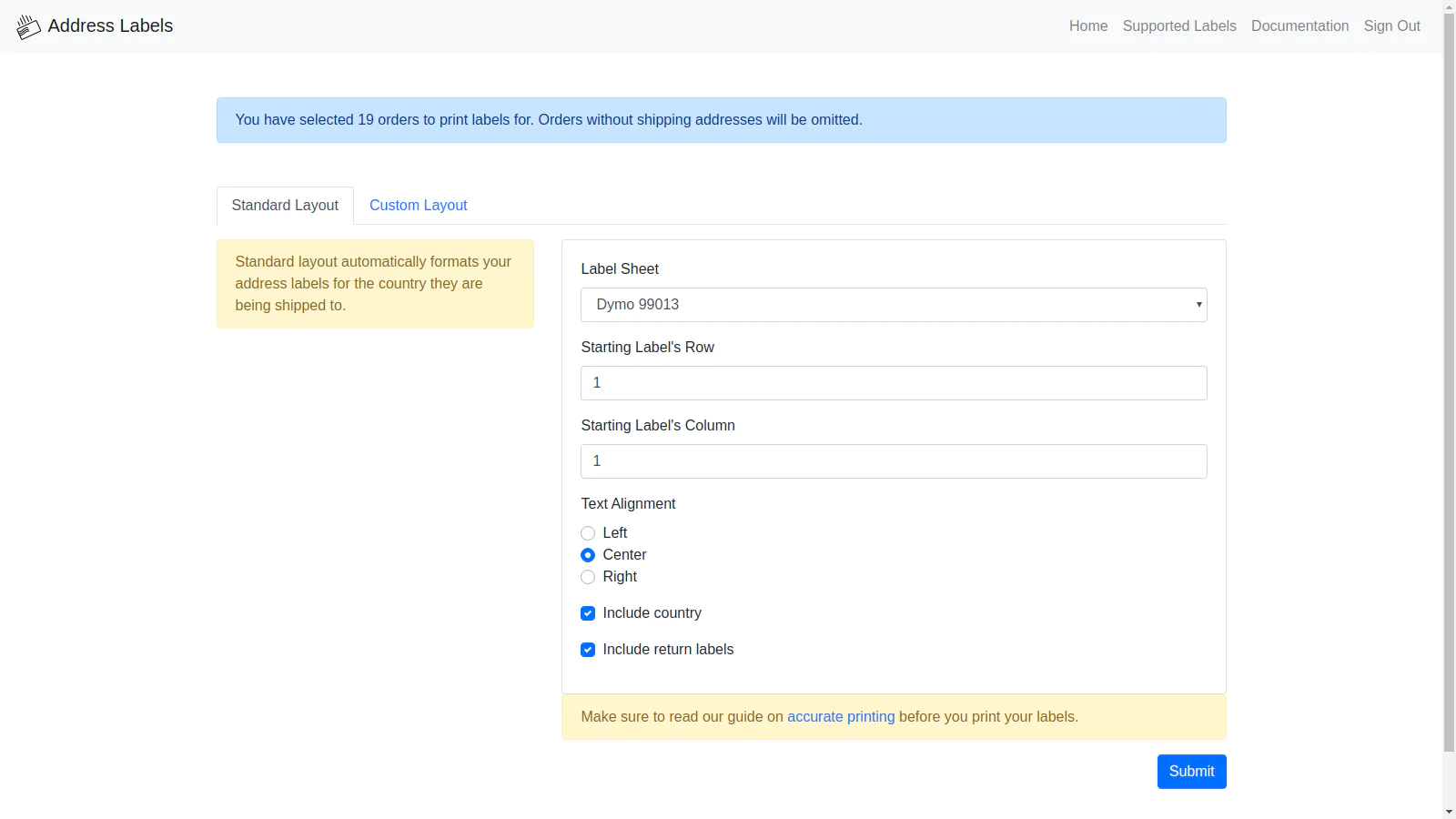Click the Standard layout description note

pyautogui.click(x=375, y=284)
